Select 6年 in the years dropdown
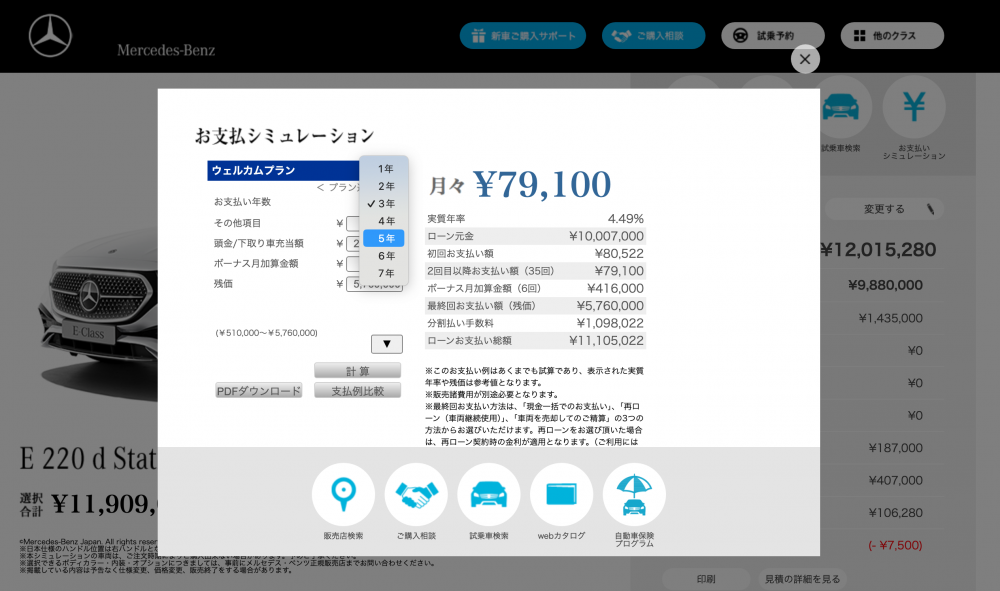 click(384, 256)
